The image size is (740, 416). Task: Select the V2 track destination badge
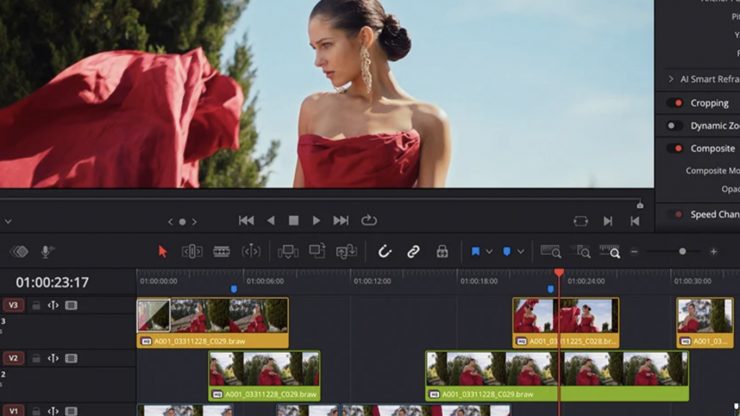(x=13, y=358)
